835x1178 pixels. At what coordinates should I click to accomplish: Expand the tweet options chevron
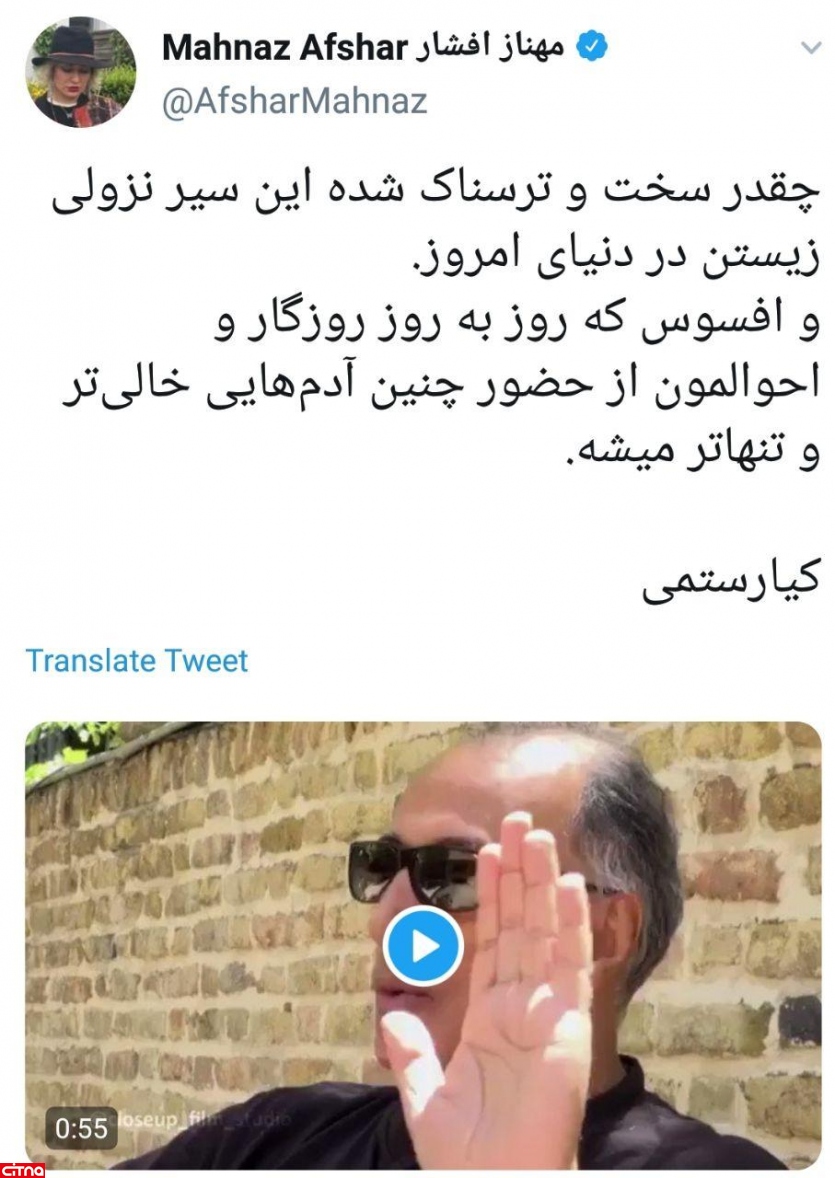[x=811, y=48]
